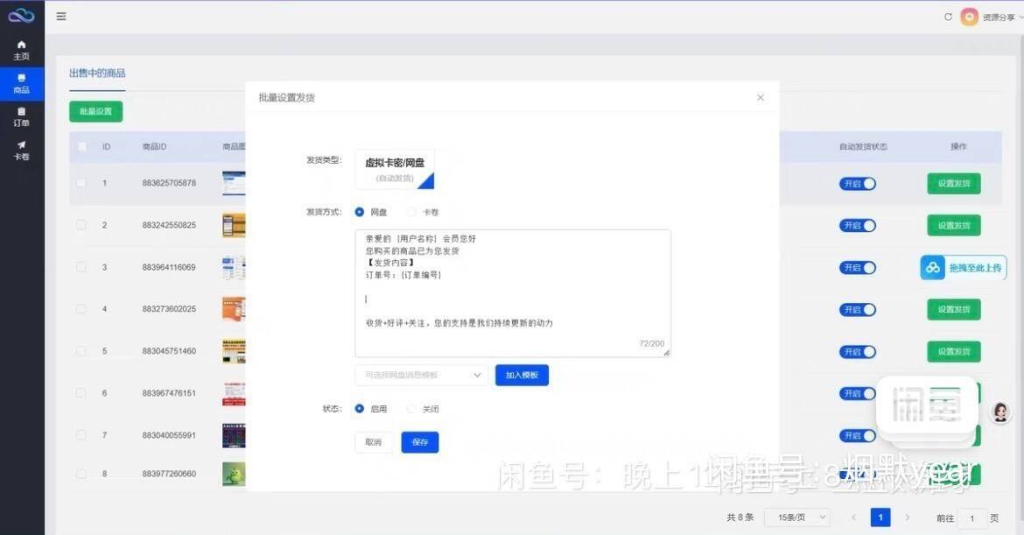Screen dimensions: 1024x535
Task: Click the cloud logo in sidebar
Action: [x=20, y=16]
